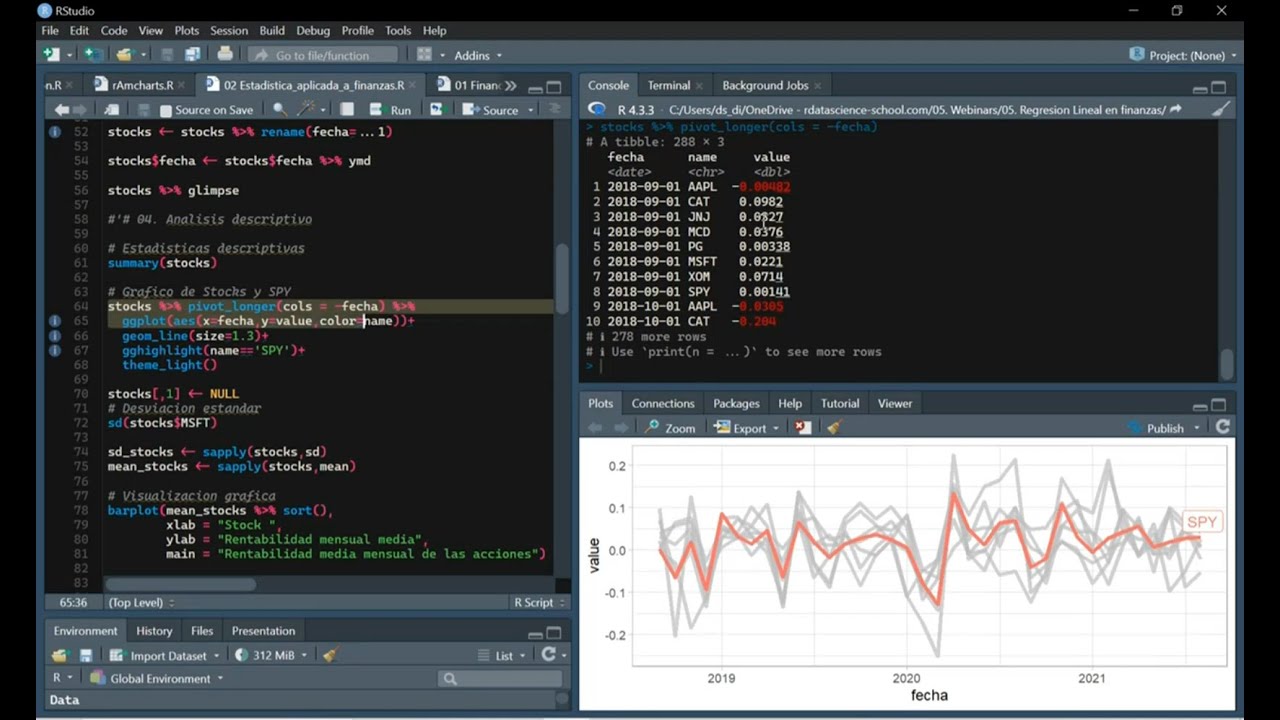
Task: Run the selected code lines
Action: [390, 110]
